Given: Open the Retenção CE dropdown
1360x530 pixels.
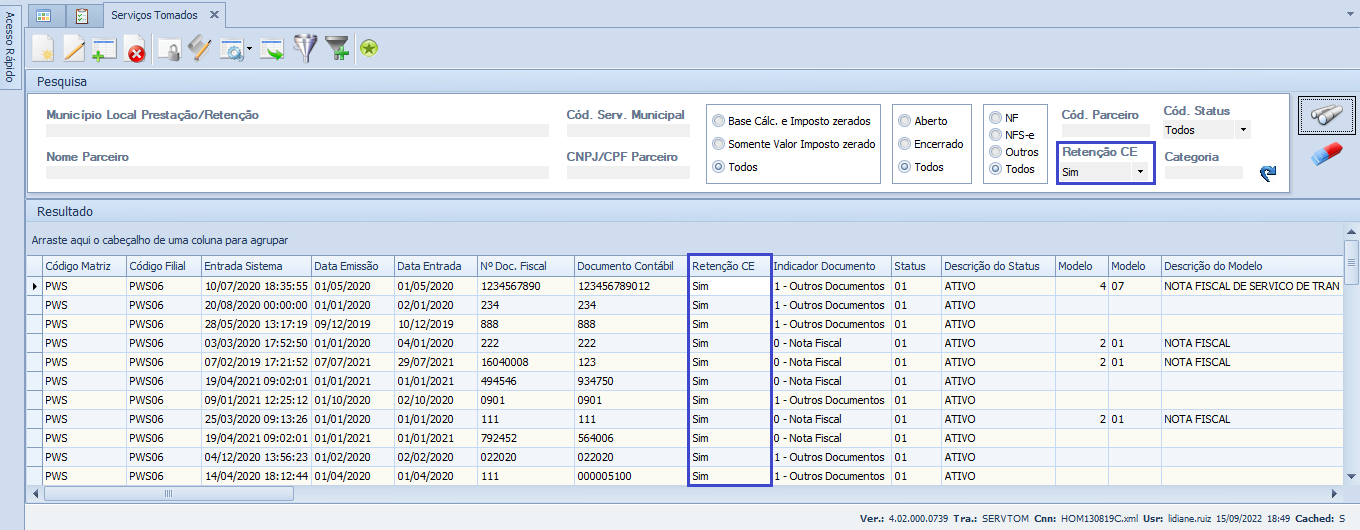Looking at the screenshot, I should pos(1139,172).
